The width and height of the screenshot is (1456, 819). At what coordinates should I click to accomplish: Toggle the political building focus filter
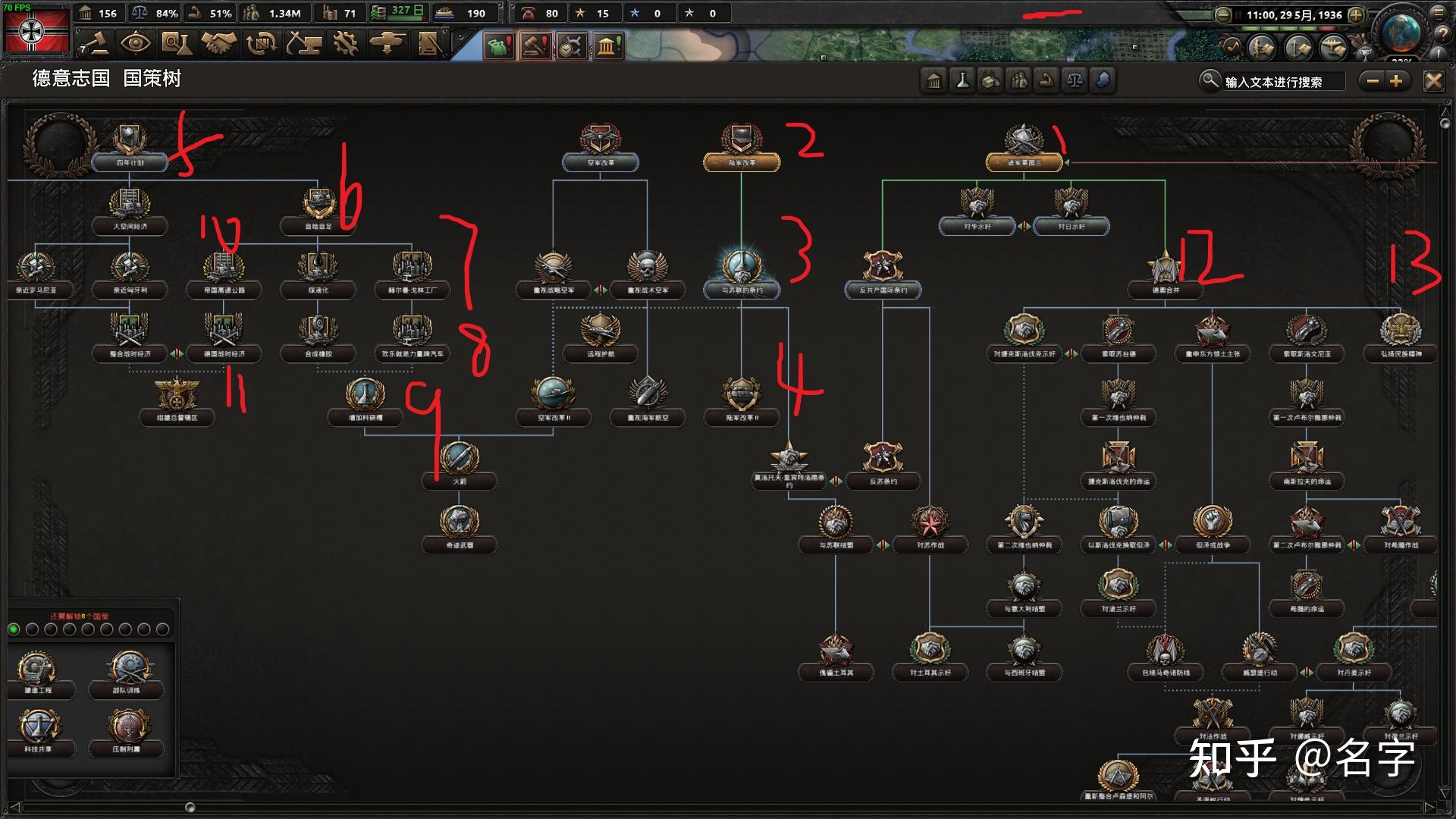tap(934, 80)
